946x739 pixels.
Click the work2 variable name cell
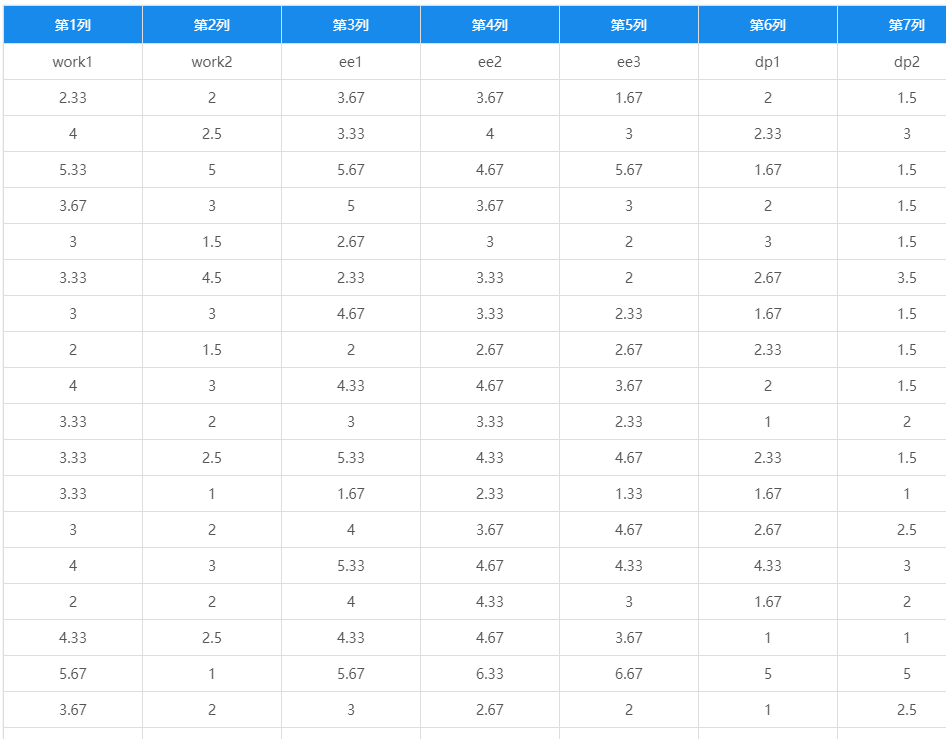pyautogui.click(x=212, y=62)
